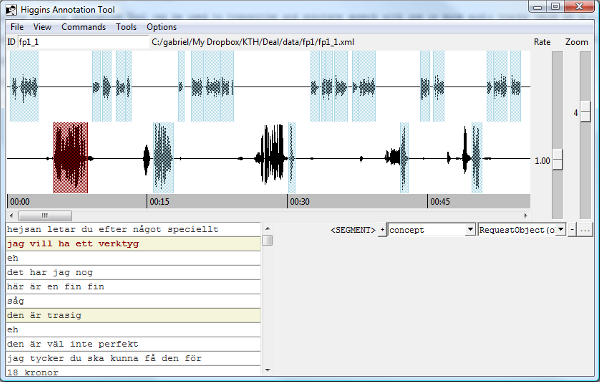Click the plus button next to <SEGMENT>
The height and width of the screenshot is (382, 600).
point(382,230)
